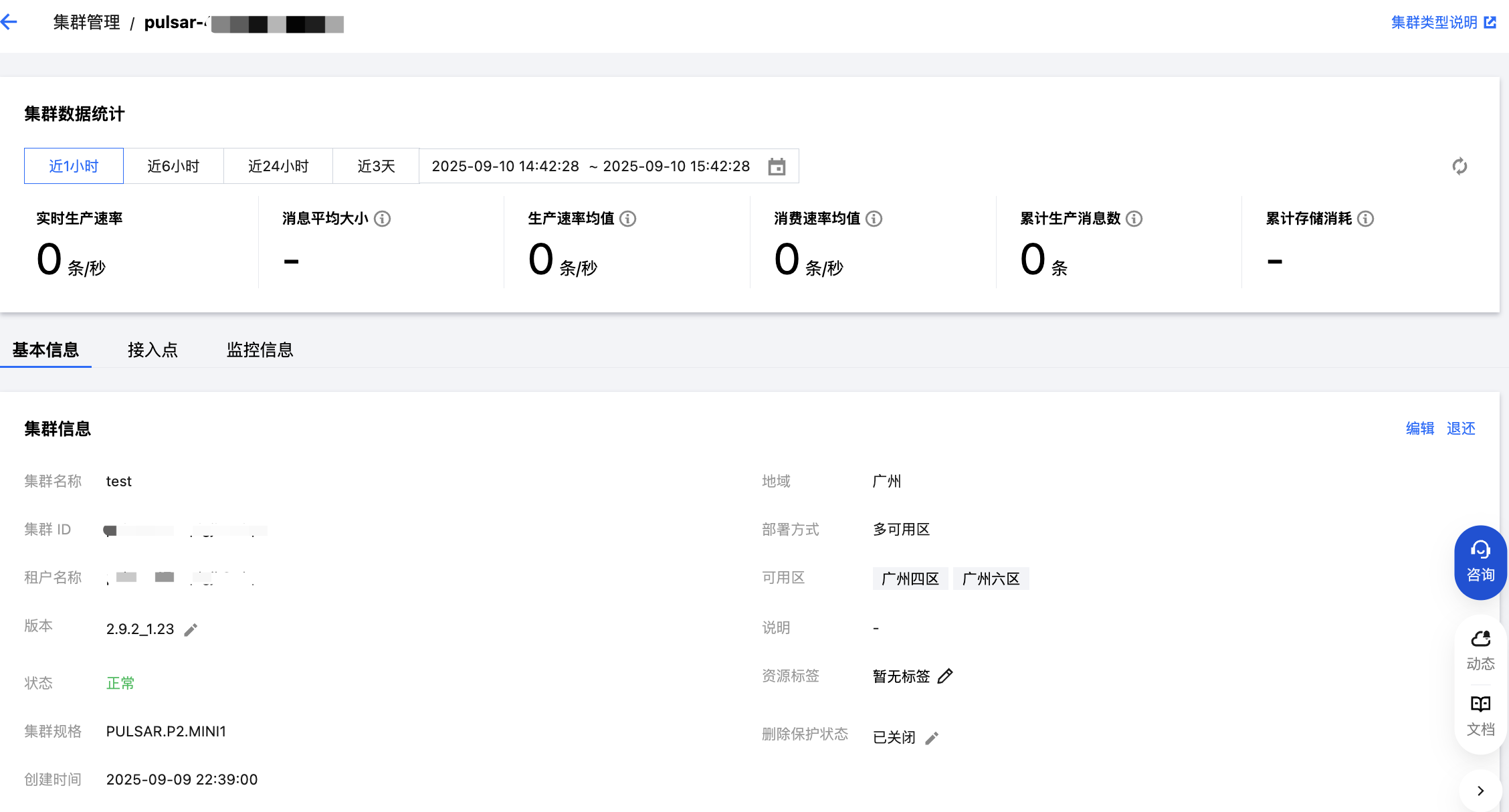Screen dimensions: 1509x812
Task: Open the 咨询 support button
Action: tap(1480, 562)
